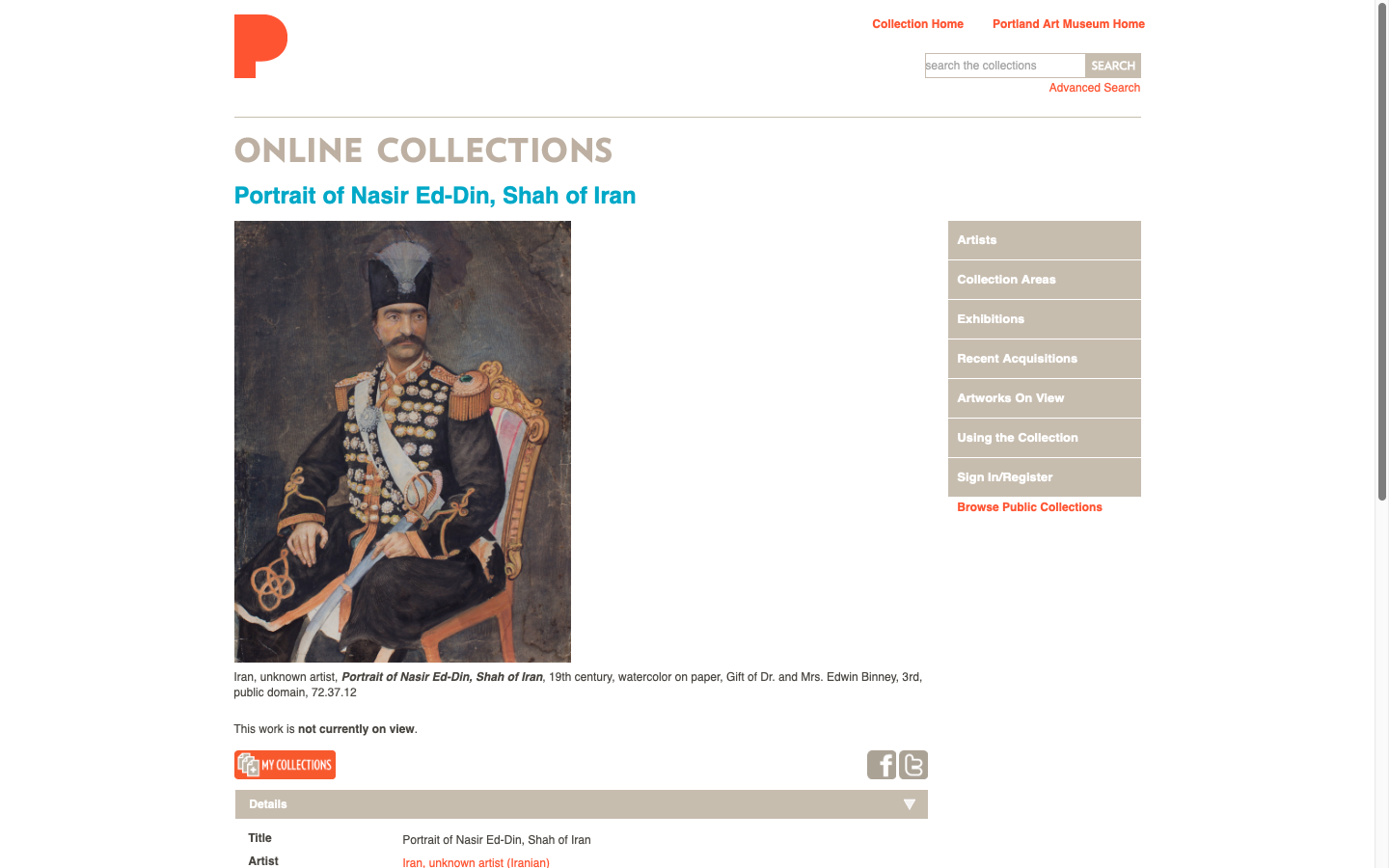Share artwork via Twitter icon
This screenshot has width=1389, height=868.
click(x=913, y=765)
